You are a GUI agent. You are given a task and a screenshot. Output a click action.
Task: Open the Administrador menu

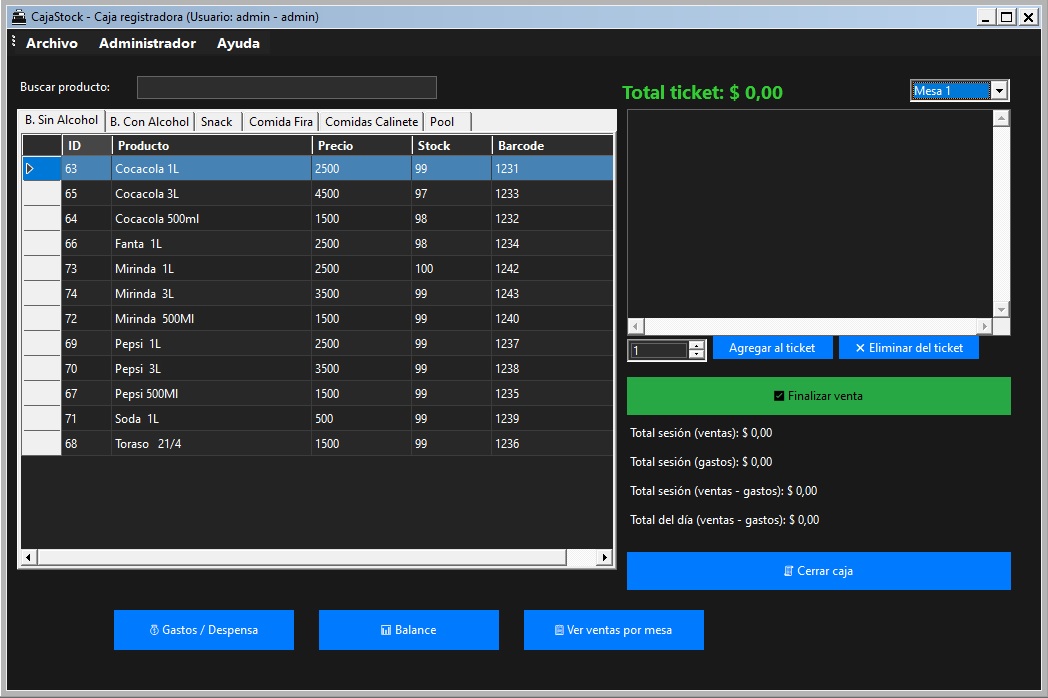click(x=147, y=43)
